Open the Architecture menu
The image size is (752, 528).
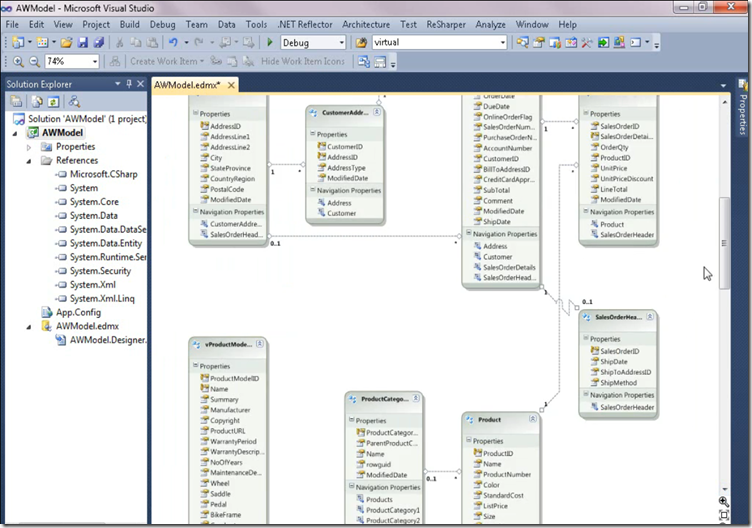click(365, 24)
